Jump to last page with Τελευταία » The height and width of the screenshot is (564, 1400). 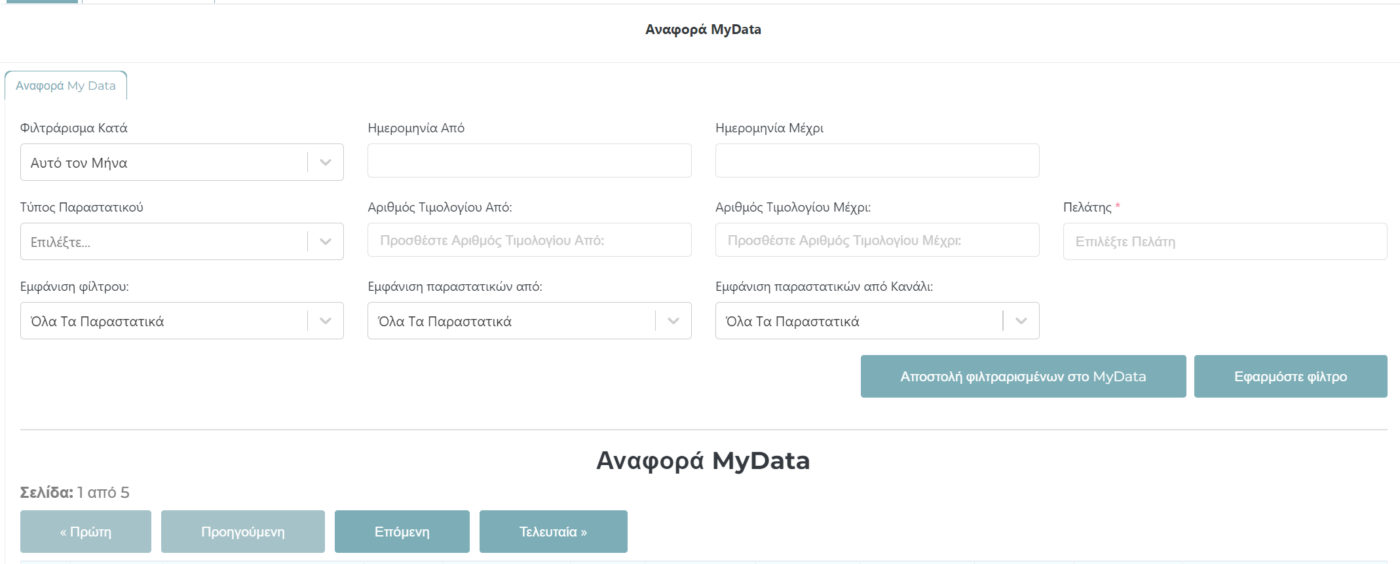554,532
